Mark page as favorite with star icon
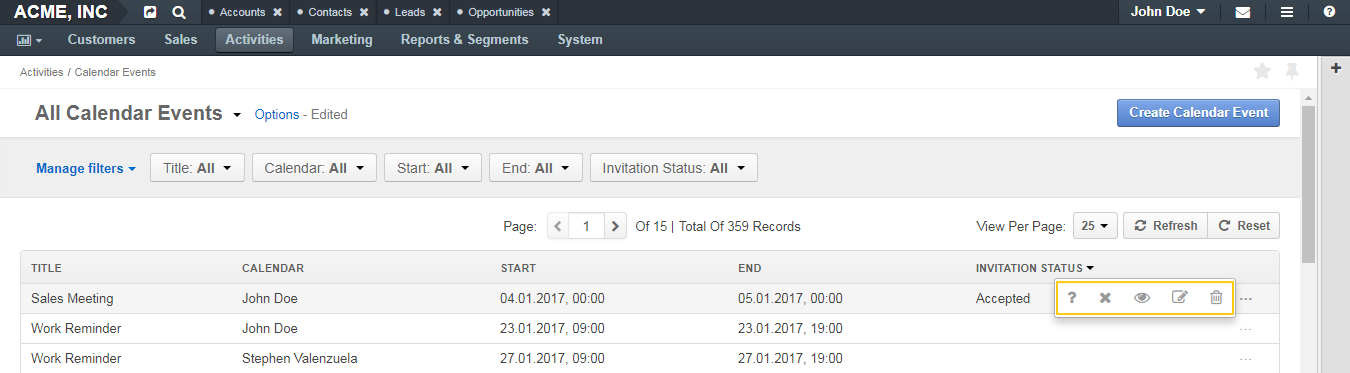Viewport: 1350px width, 373px height. pyautogui.click(x=1262, y=71)
